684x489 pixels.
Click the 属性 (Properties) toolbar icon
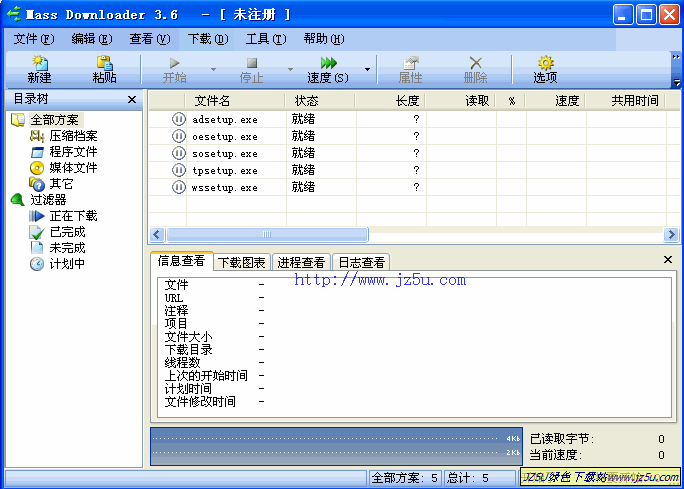(410, 70)
